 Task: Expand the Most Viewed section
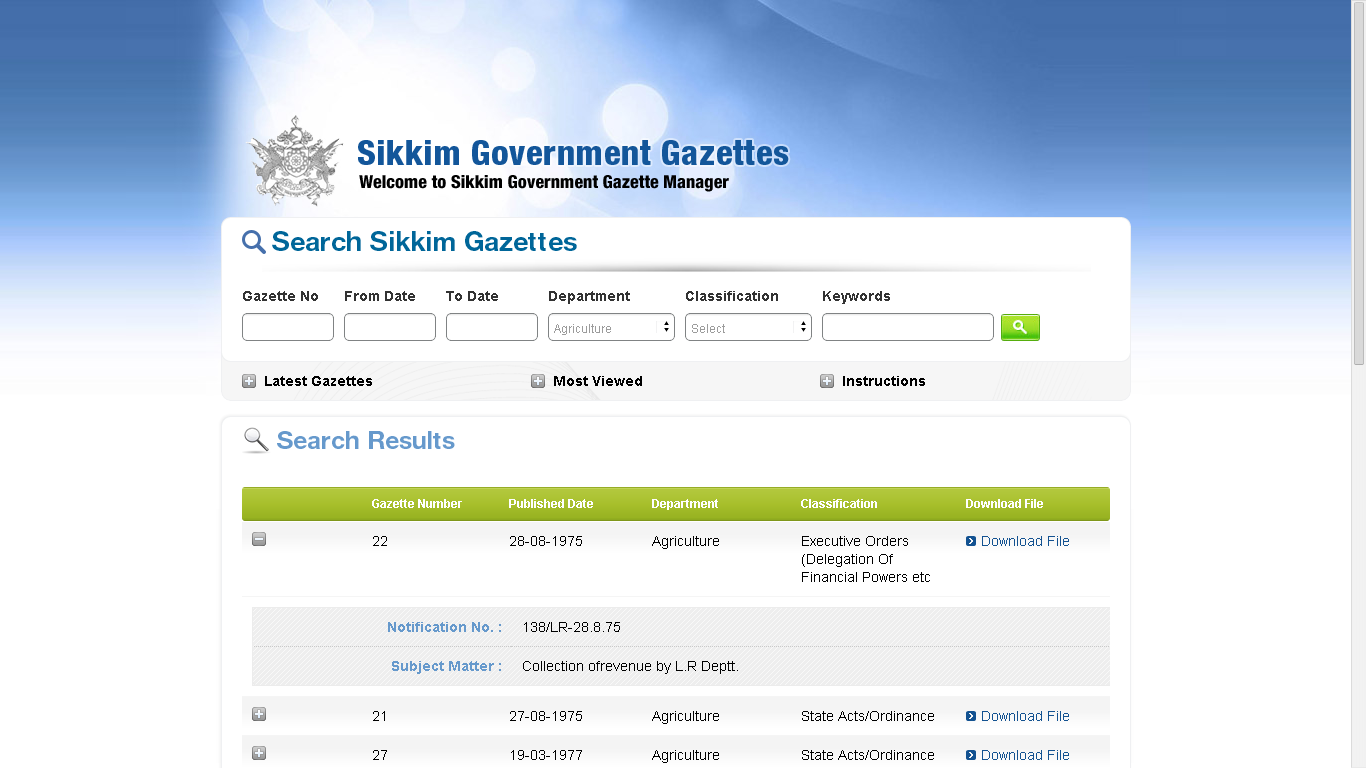(538, 381)
